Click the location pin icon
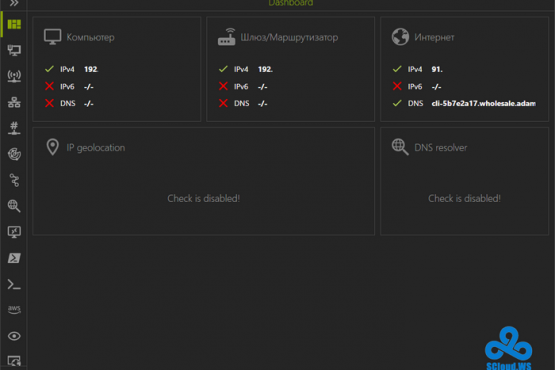 52,147
